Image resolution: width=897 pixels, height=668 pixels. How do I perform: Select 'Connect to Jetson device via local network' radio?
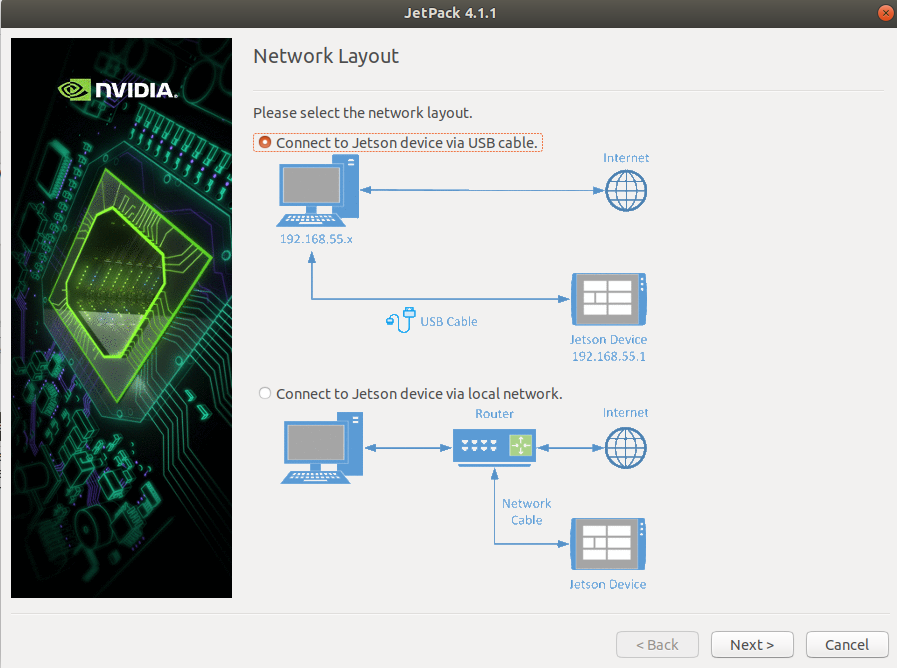click(264, 393)
